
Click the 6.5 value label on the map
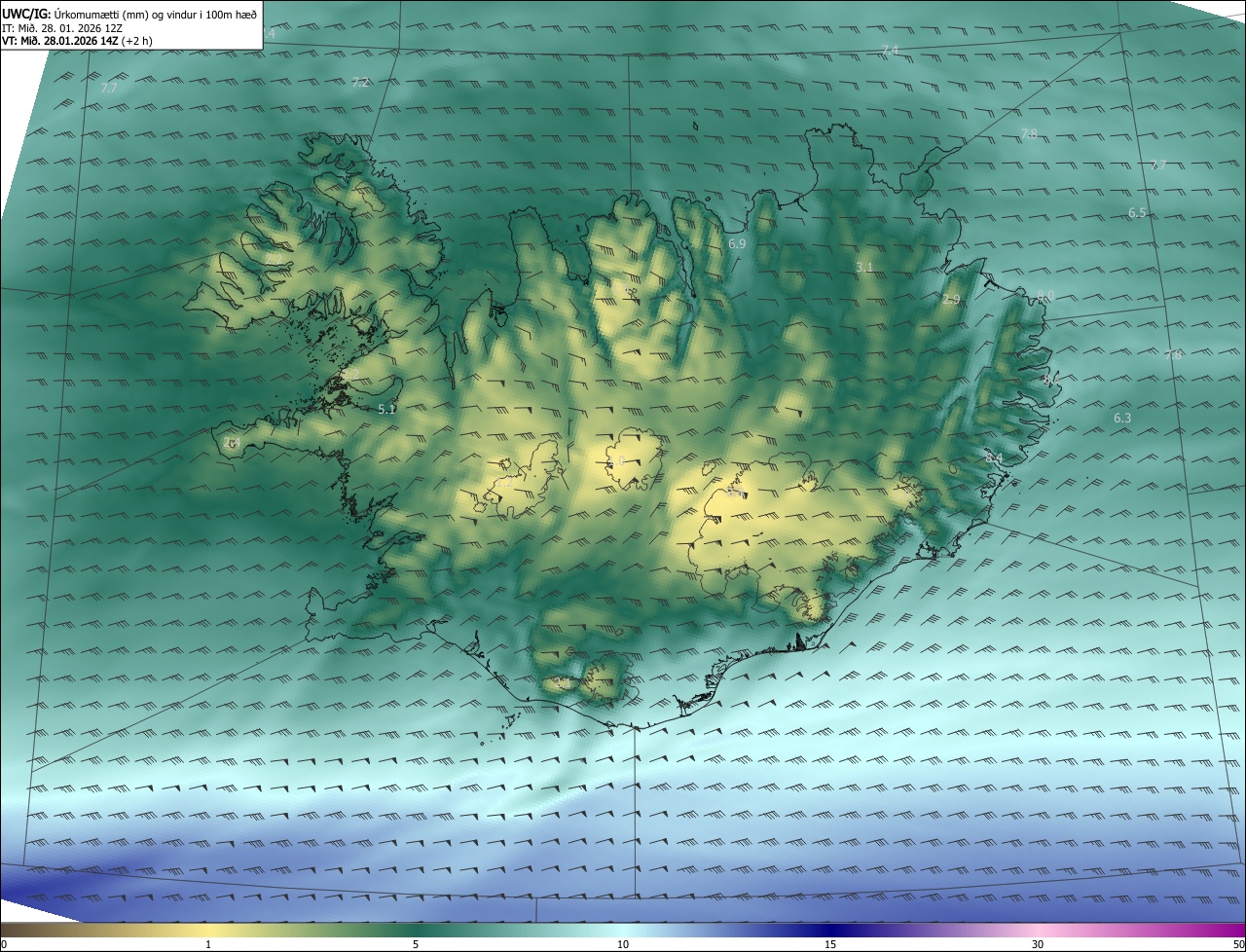[x=1137, y=212]
